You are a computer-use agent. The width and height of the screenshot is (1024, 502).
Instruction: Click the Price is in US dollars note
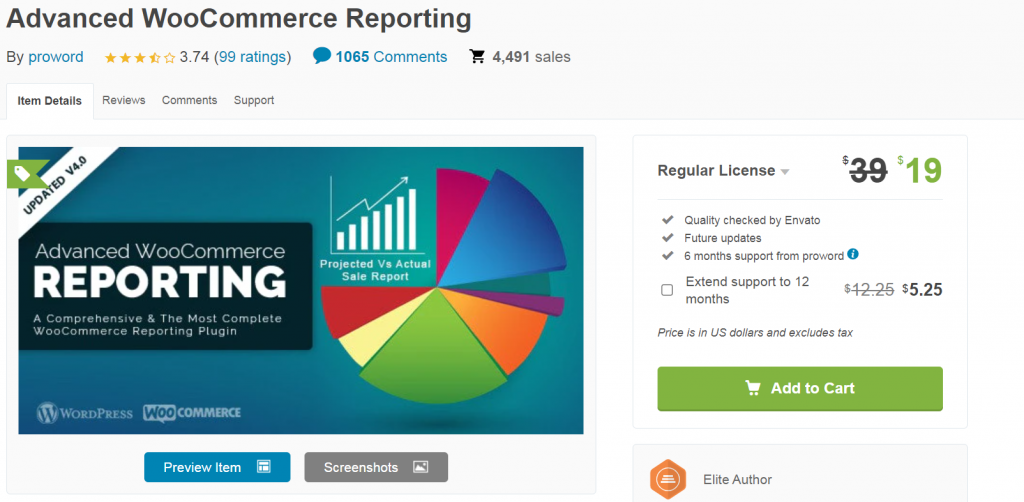coord(755,333)
